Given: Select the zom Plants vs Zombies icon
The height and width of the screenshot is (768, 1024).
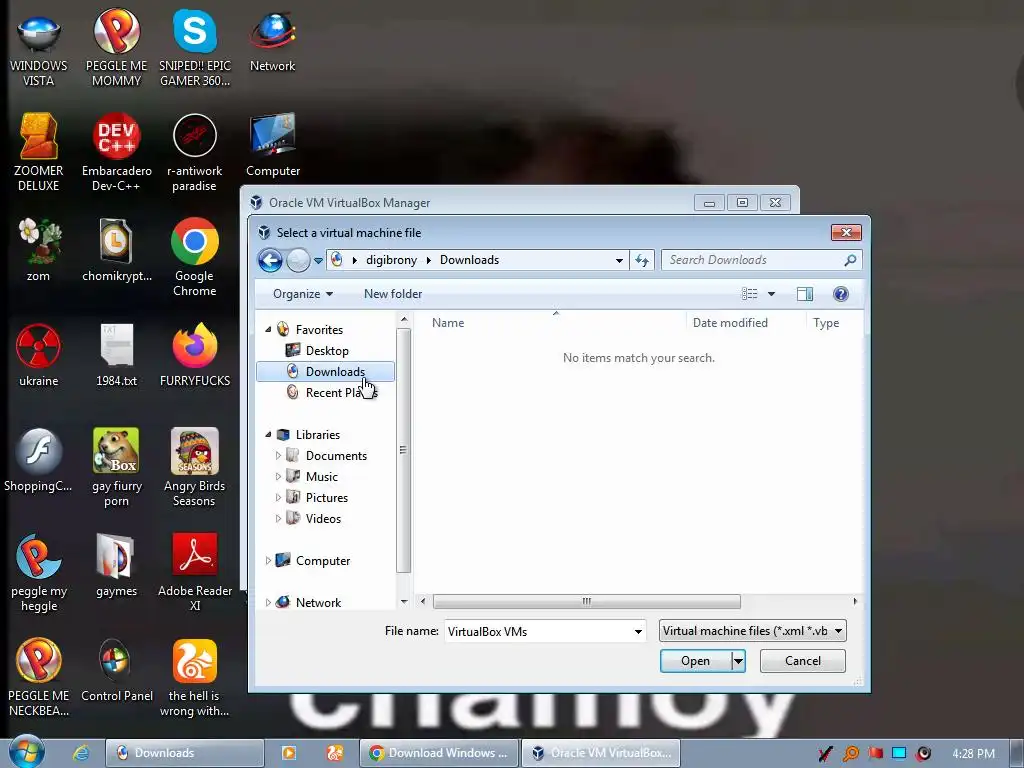Looking at the screenshot, I should (x=39, y=250).
